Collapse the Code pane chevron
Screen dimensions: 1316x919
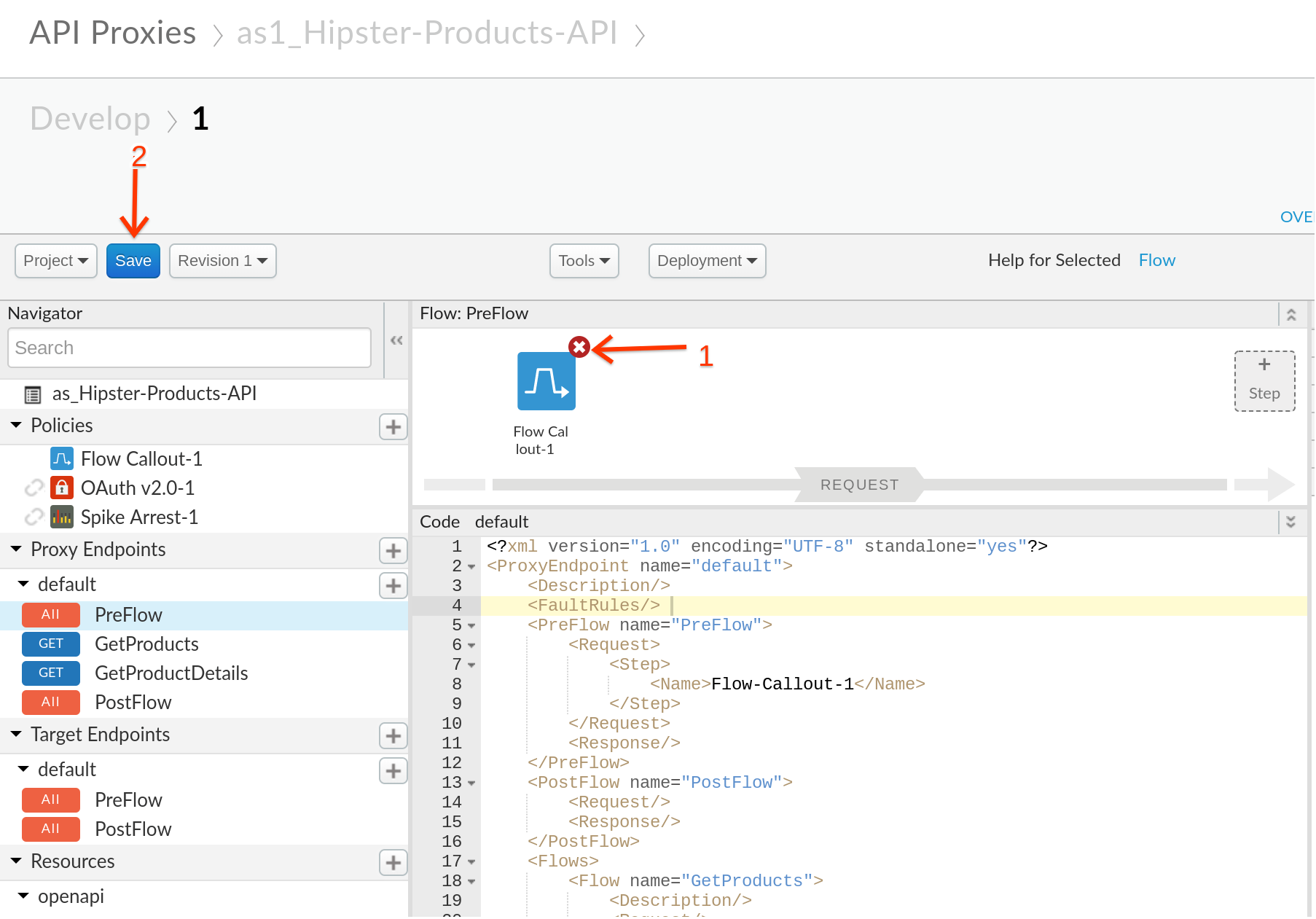pos(1291,522)
